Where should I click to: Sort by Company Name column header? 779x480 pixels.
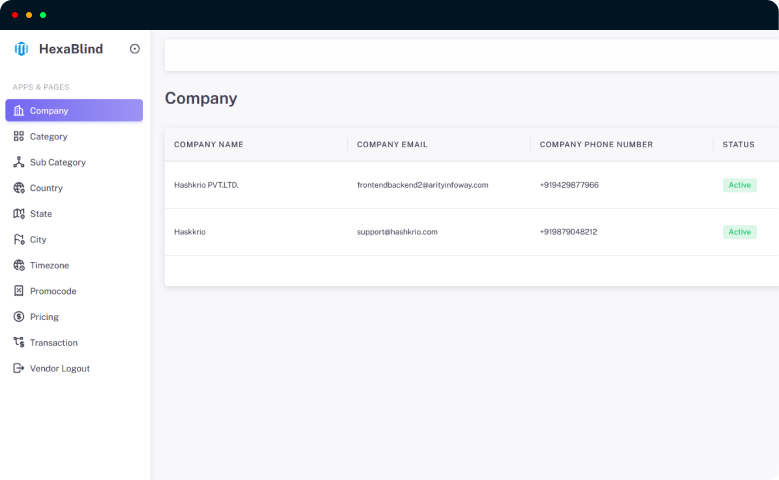209,145
